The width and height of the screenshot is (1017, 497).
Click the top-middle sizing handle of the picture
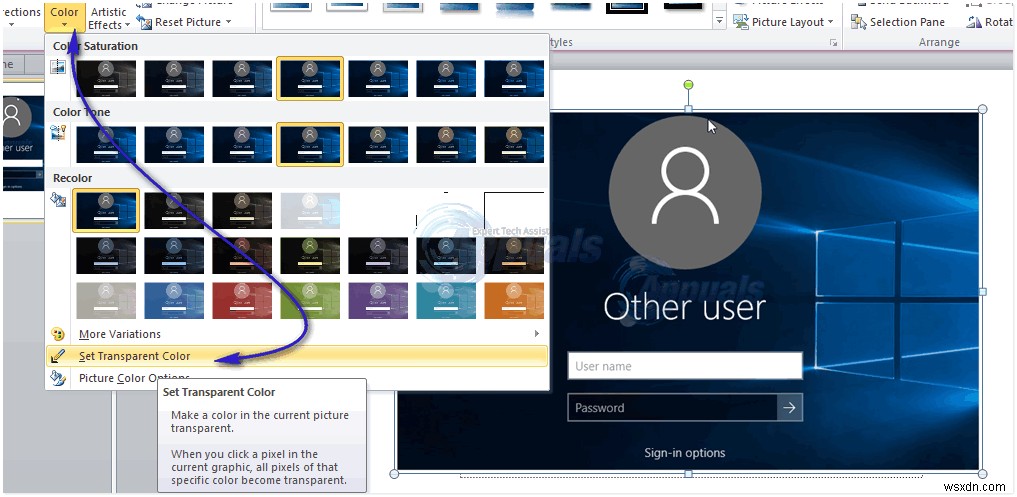tap(689, 109)
